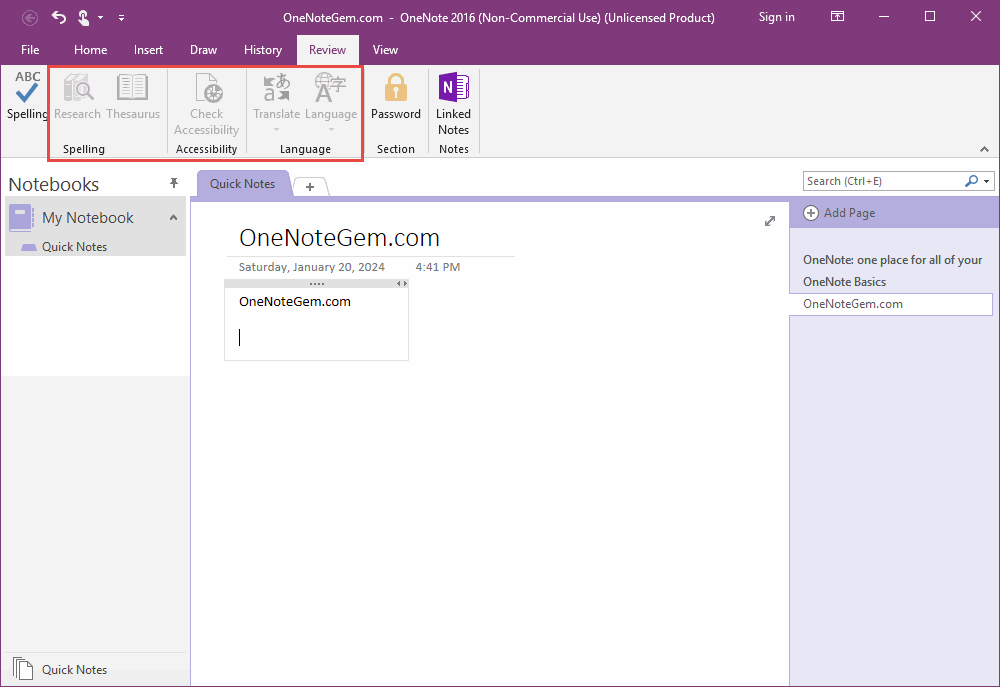Image resolution: width=1000 pixels, height=687 pixels.
Task: Open the Thesaurus
Action: tap(133, 96)
